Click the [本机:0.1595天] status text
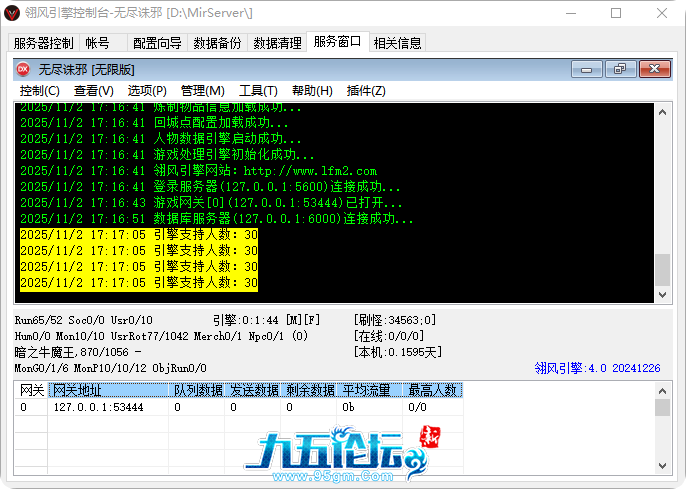The height and width of the screenshot is (489, 686). click(x=398, y=352)
